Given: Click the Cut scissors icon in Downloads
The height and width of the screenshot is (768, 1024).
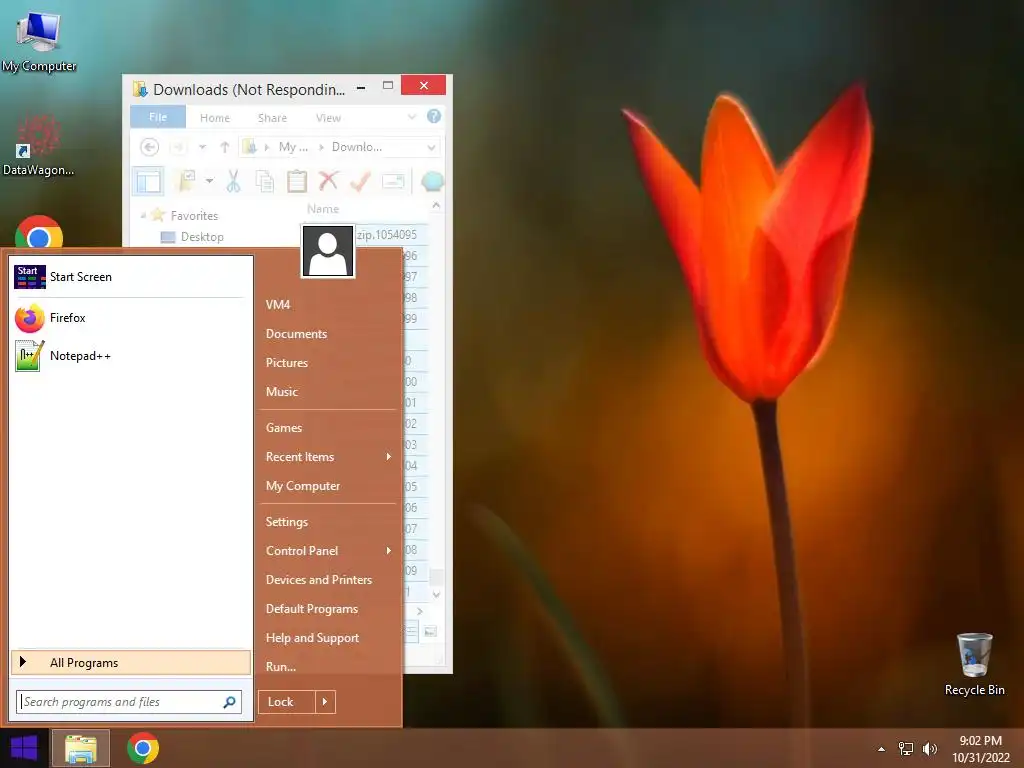Looking at the screenshot, I should click(233, 181).
